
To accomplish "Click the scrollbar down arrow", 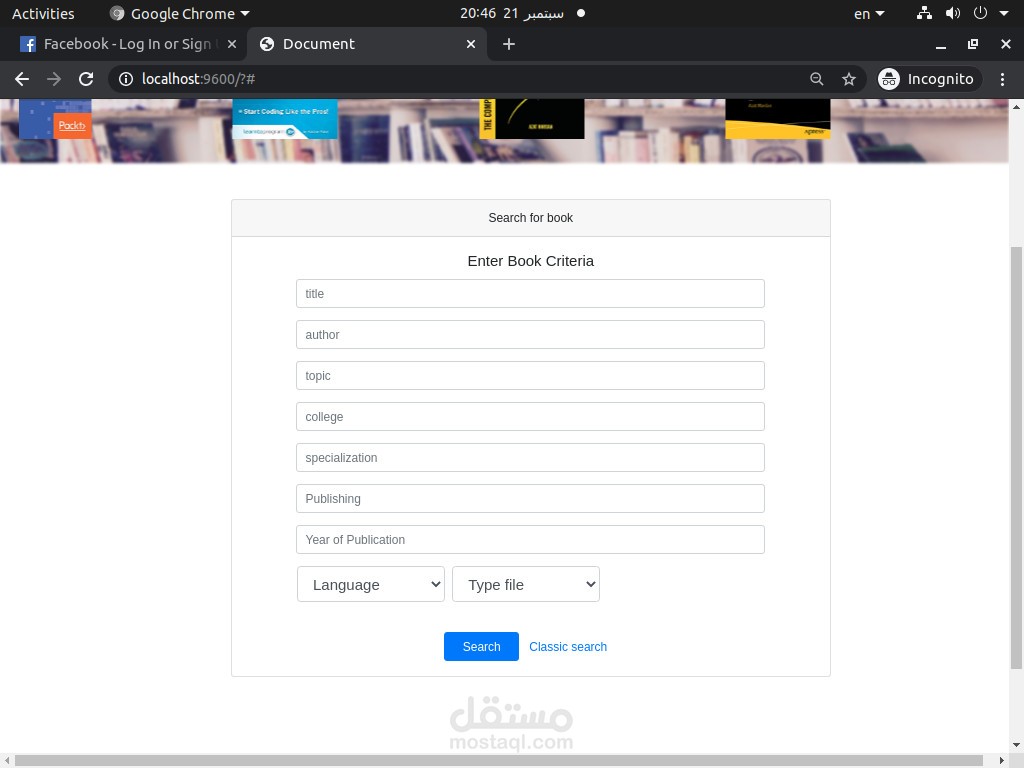I will click(1016, 744).
